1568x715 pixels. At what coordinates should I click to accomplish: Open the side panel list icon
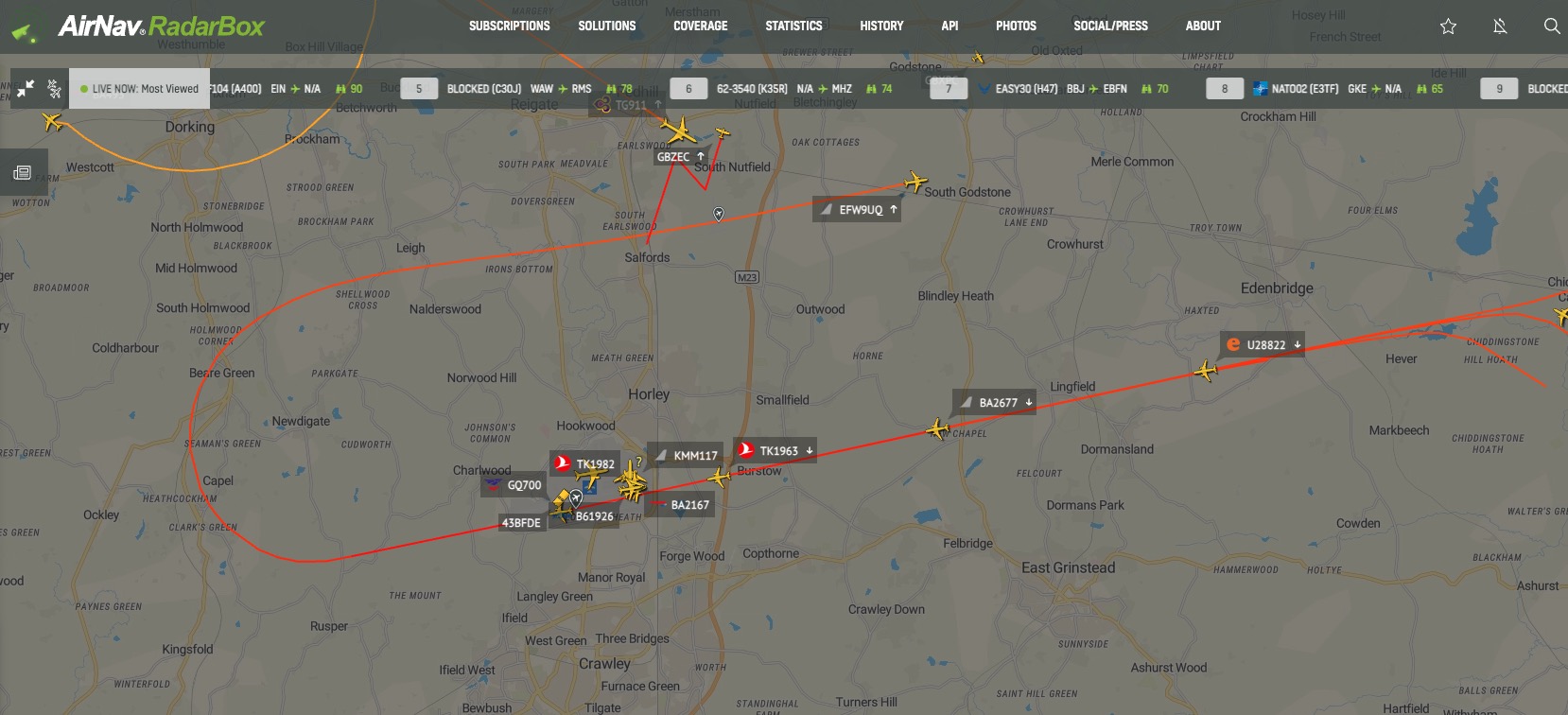[23, 173]
